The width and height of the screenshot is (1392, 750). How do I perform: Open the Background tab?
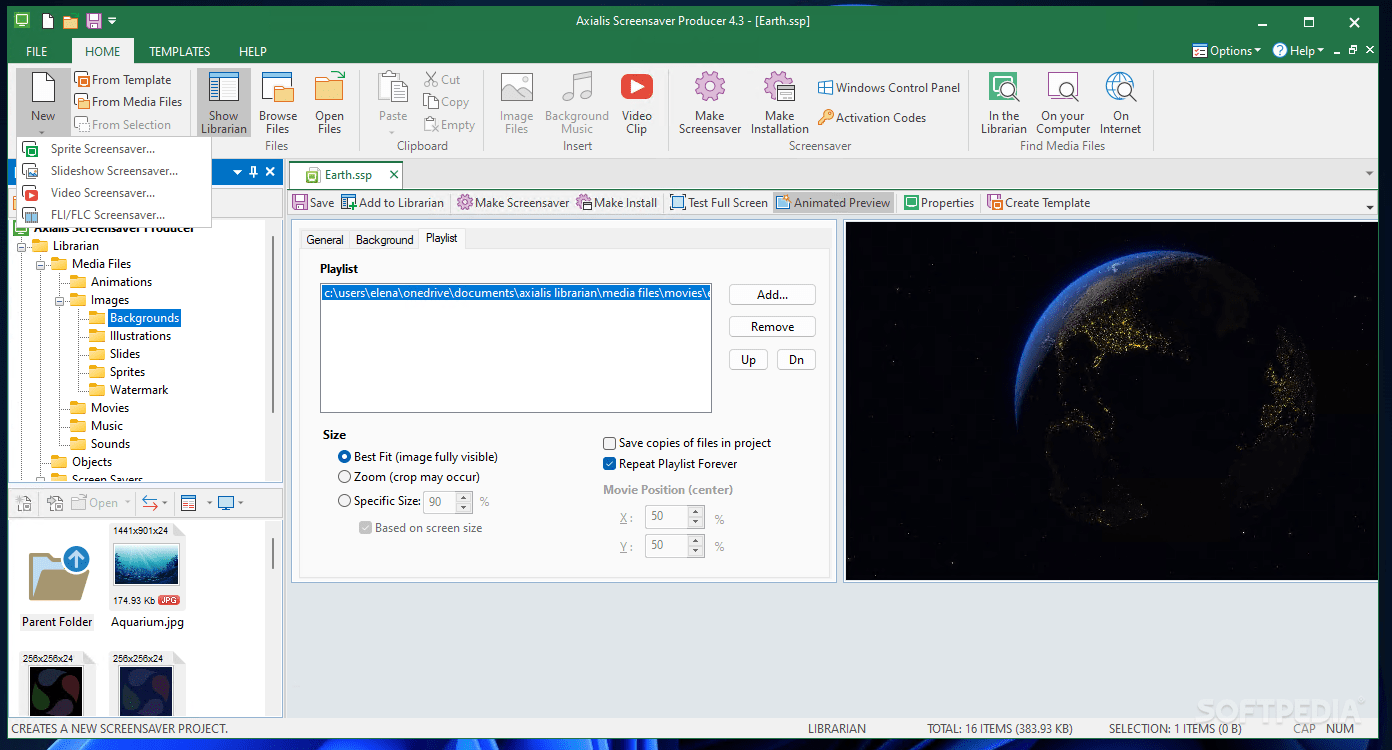(384, 240)
